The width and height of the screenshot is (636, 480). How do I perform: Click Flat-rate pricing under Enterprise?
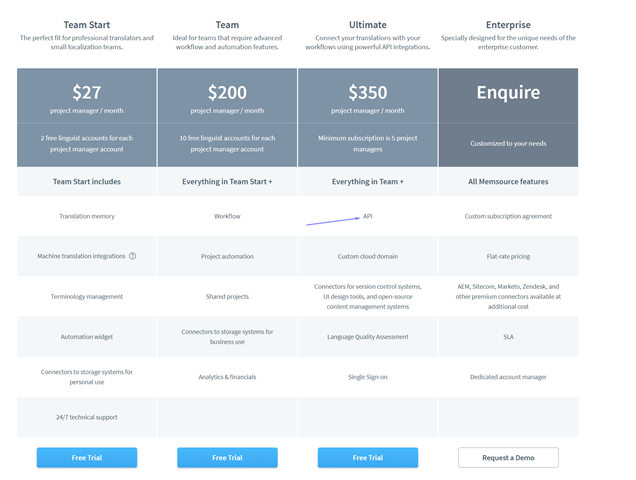[x=508, y=256]
